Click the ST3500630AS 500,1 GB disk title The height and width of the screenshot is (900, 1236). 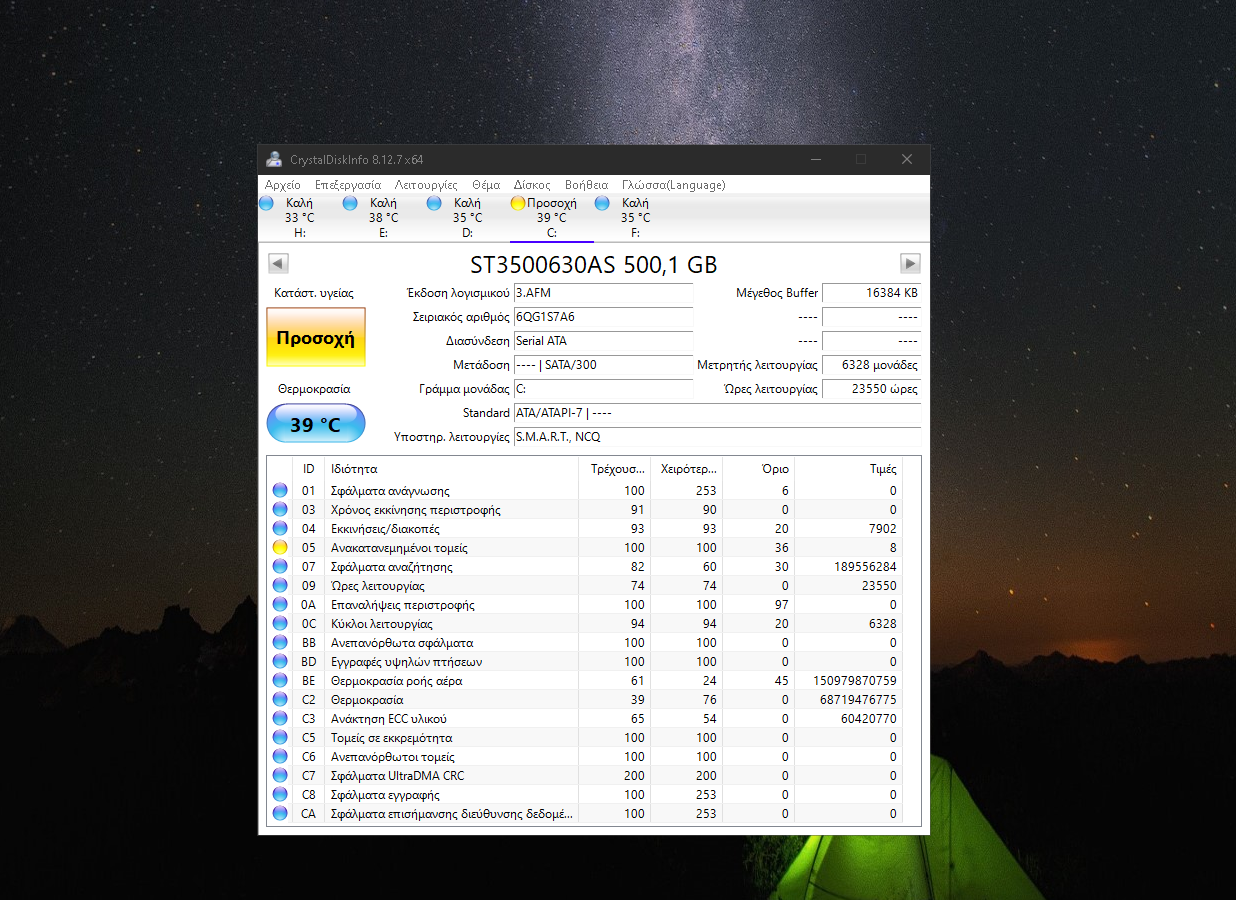[594, 264]
